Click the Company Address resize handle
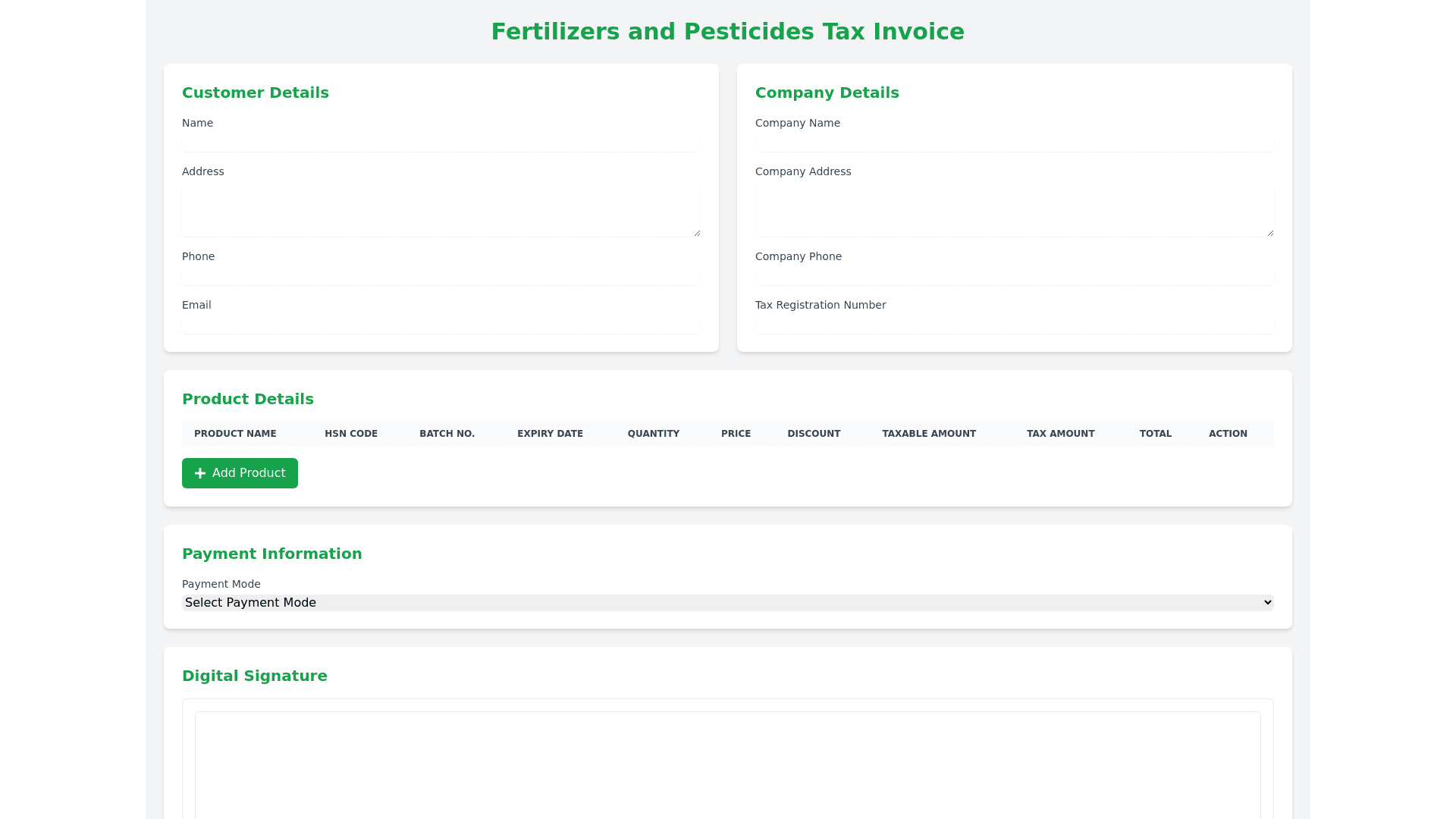 1270,233
